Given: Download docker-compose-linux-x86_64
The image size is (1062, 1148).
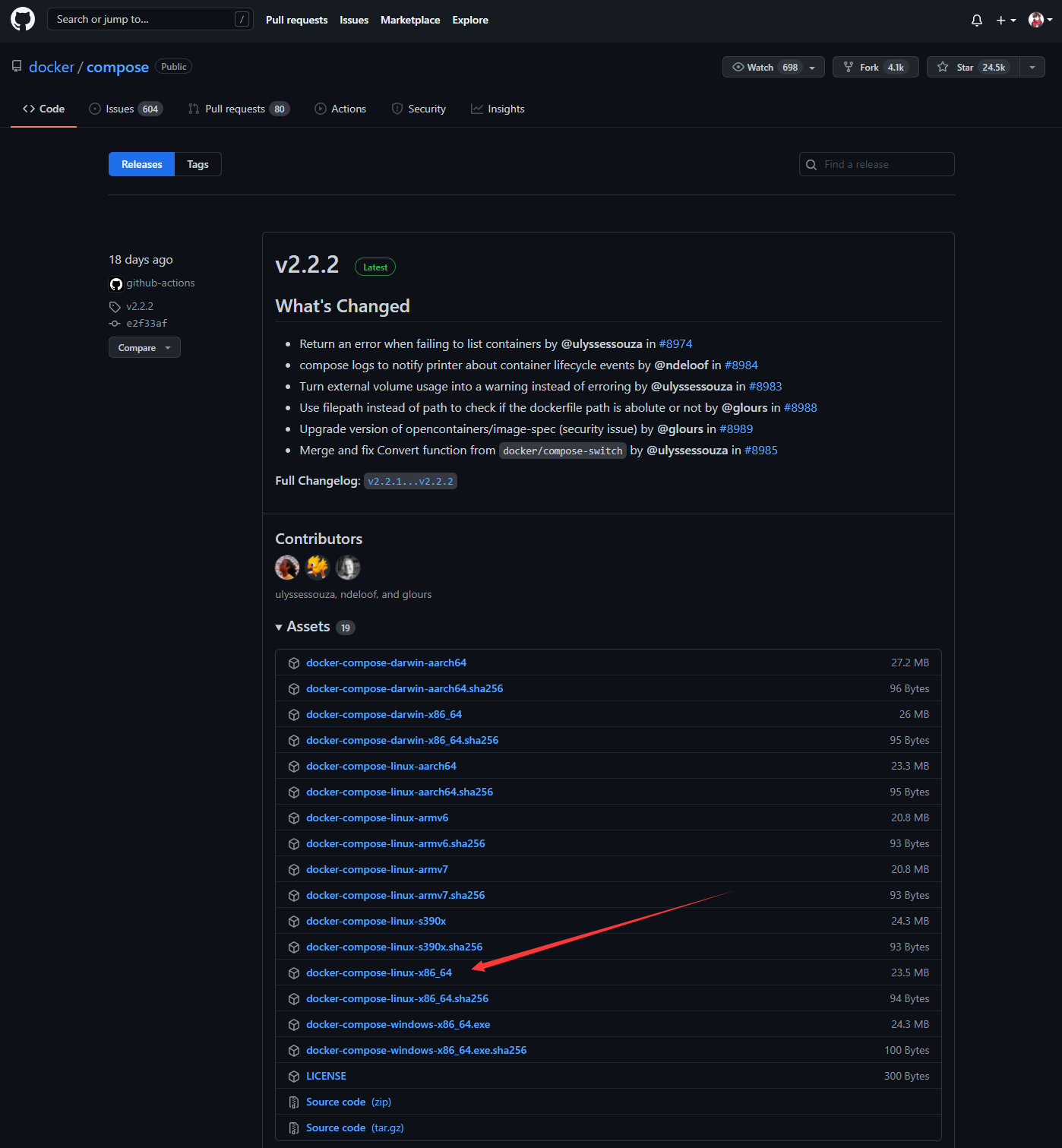Looking at the screenshot, I should click(379, 972).
